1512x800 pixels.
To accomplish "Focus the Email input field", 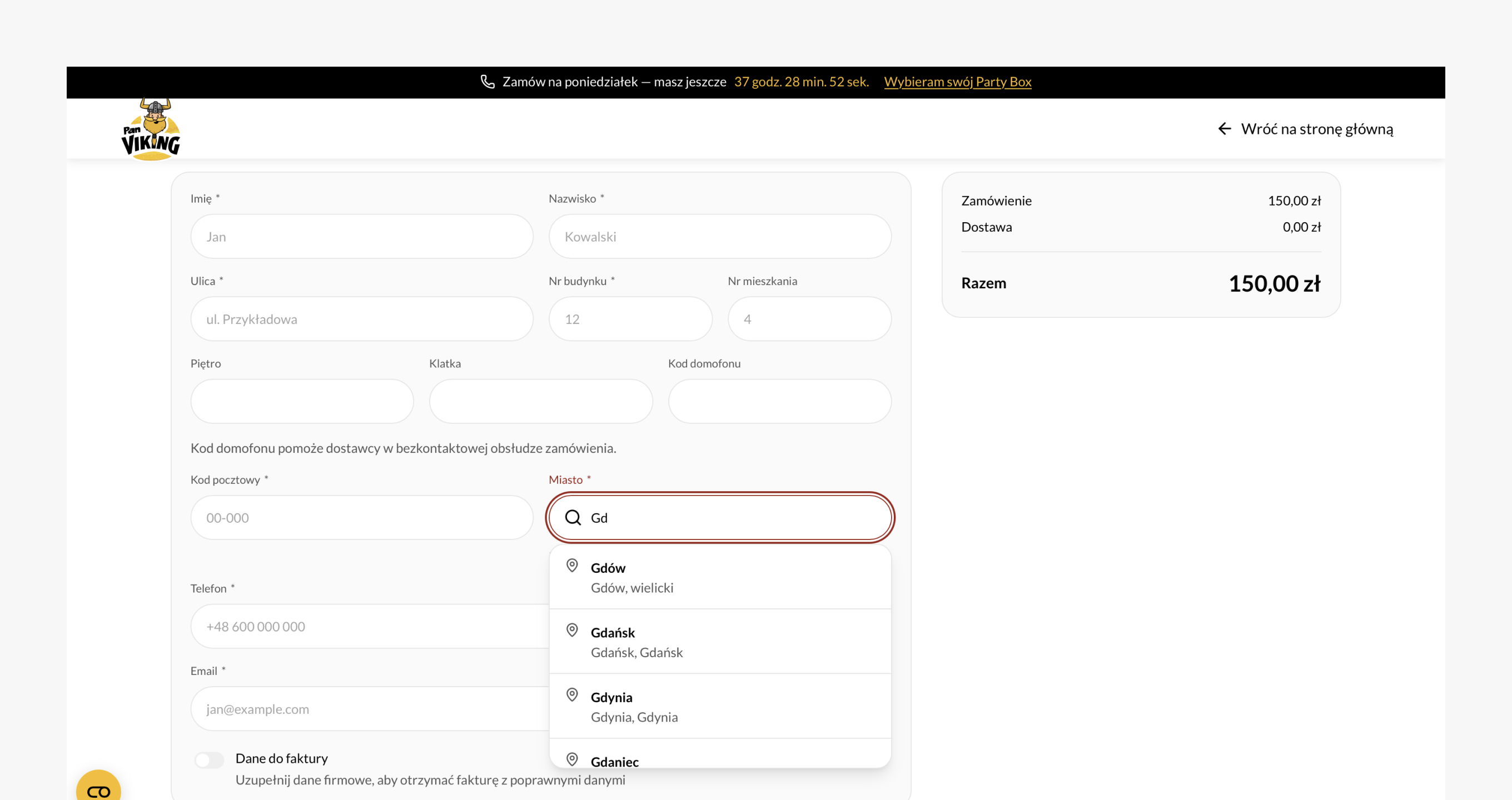I will point(370,708).
